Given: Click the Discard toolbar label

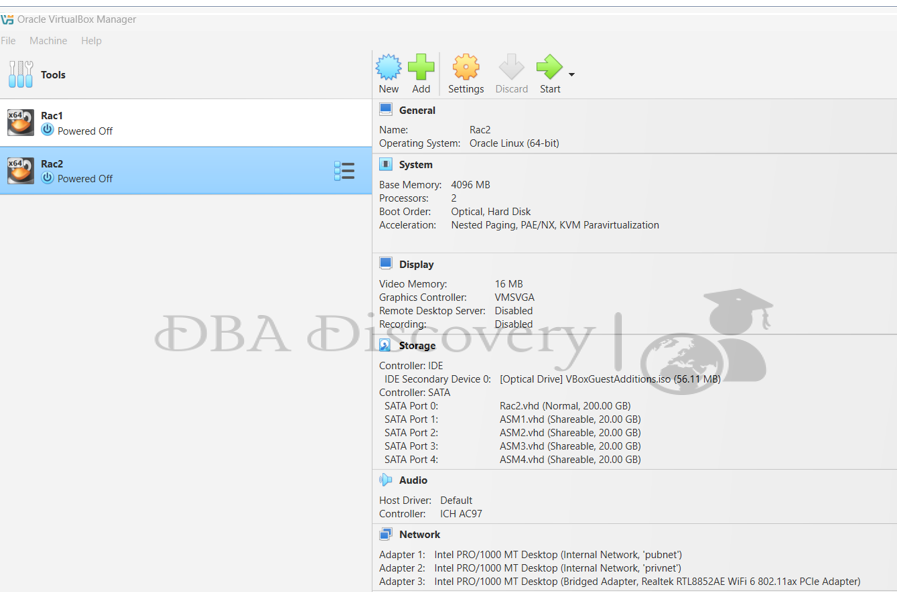Looking at the screenshot, I should coord(511,89).
